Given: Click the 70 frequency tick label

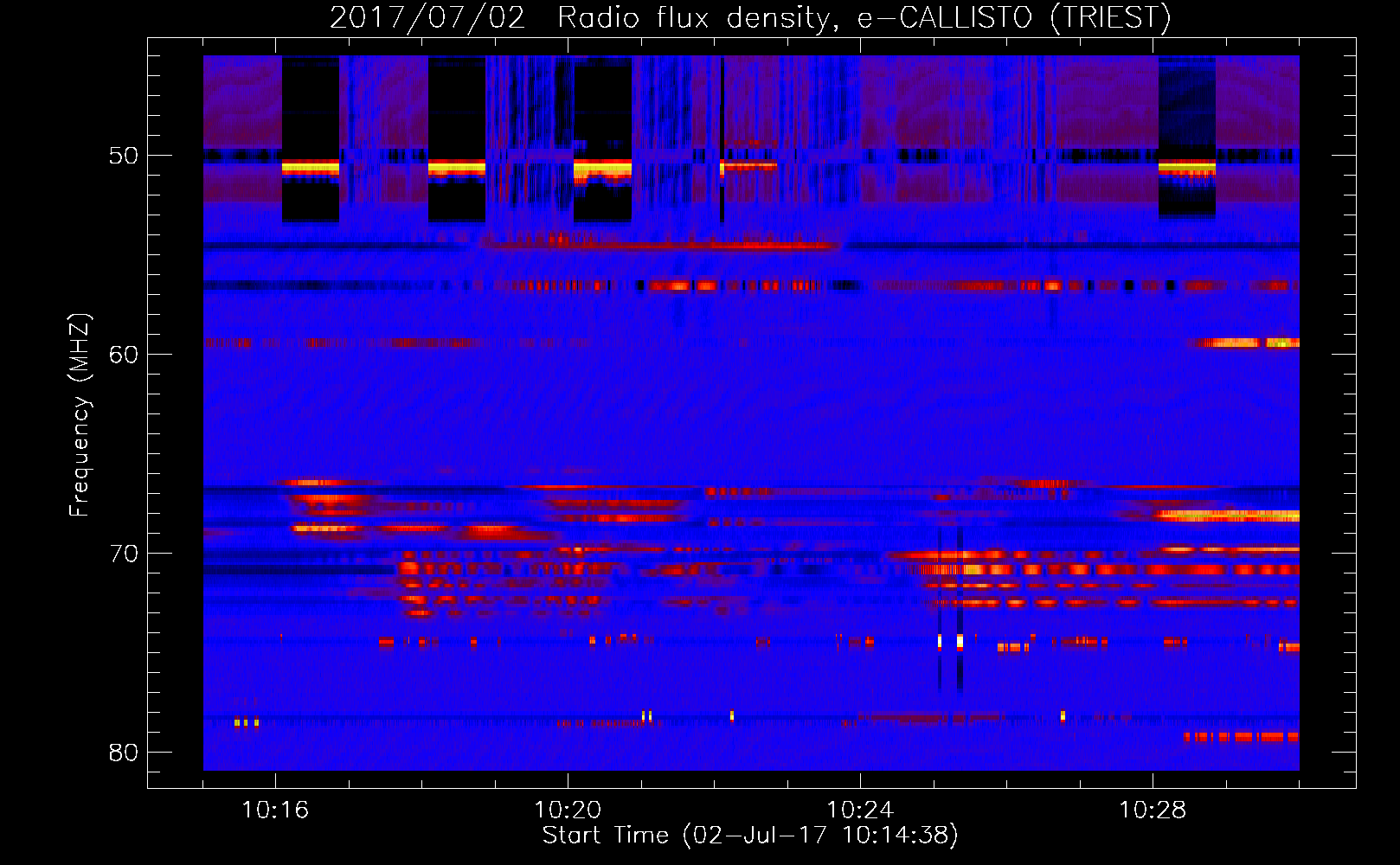Looking at the screenshot, I should pyautogui.click(x=124, y=554).
